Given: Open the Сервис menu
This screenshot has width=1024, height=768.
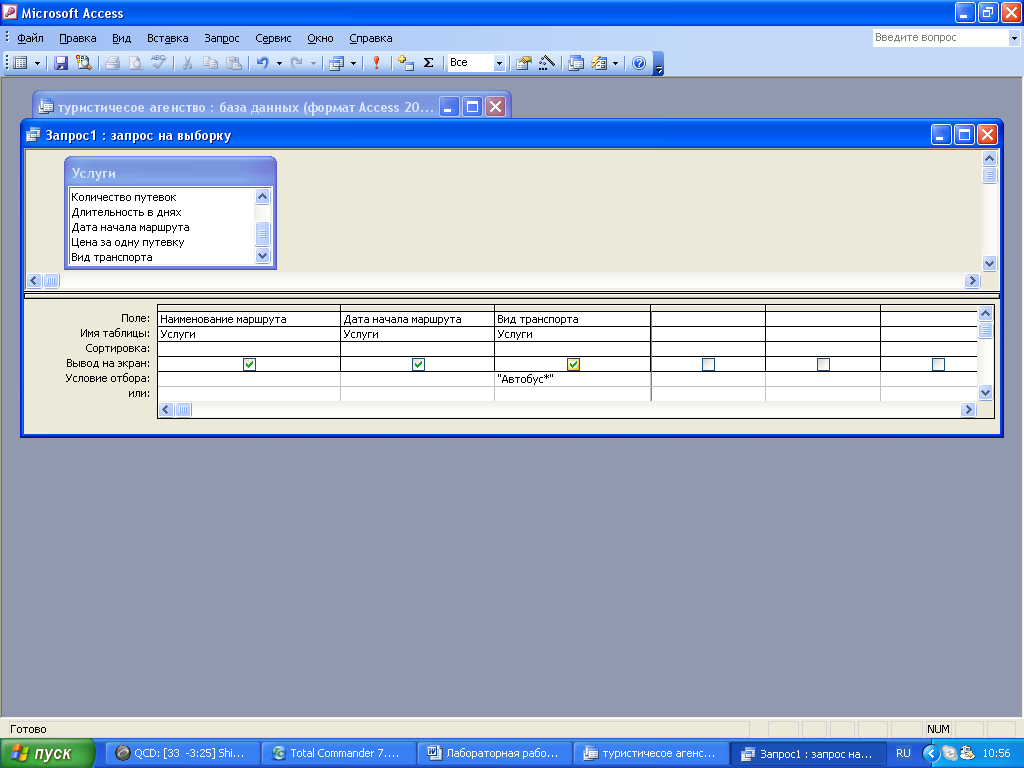Looking at the screenshot, I should (x=273, y=38).
